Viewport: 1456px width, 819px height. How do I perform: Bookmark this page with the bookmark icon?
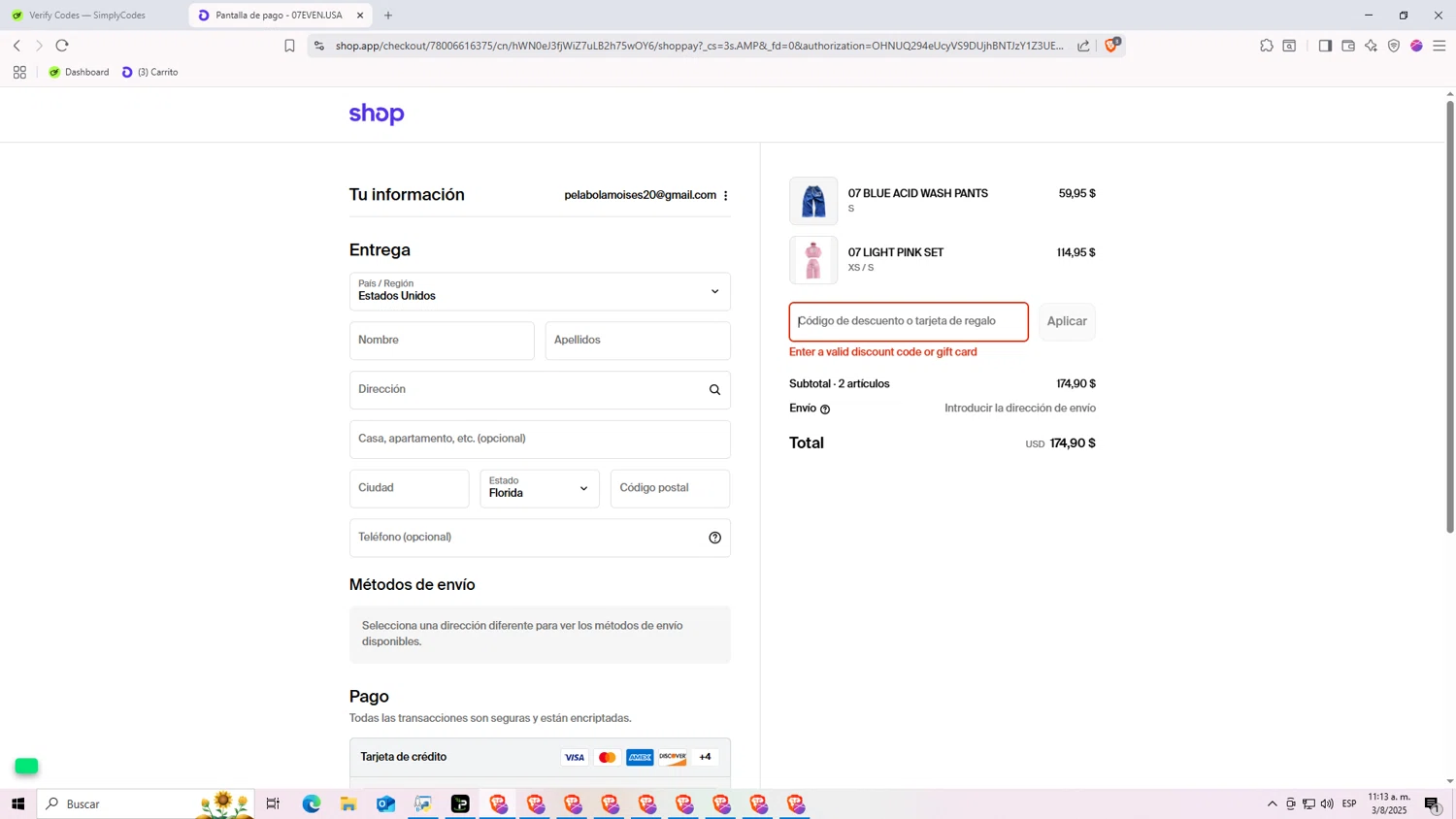289,46
